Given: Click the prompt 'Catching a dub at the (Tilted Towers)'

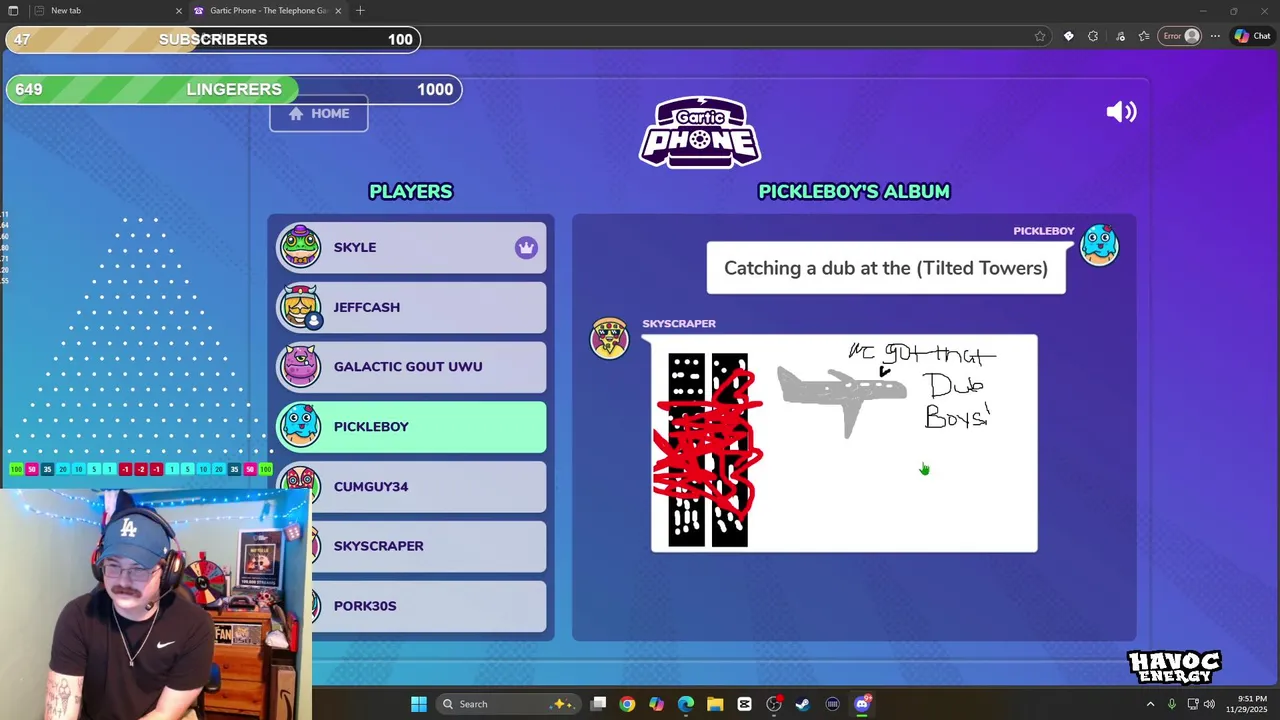Looking at the screenshot, I should click(886, 268).
